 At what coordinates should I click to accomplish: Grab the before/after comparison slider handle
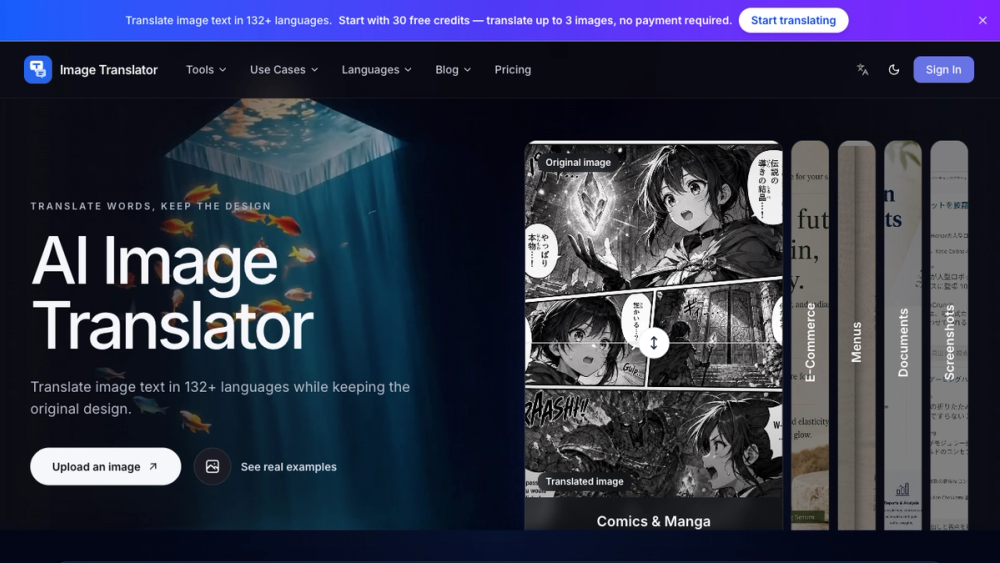(654, 343)
